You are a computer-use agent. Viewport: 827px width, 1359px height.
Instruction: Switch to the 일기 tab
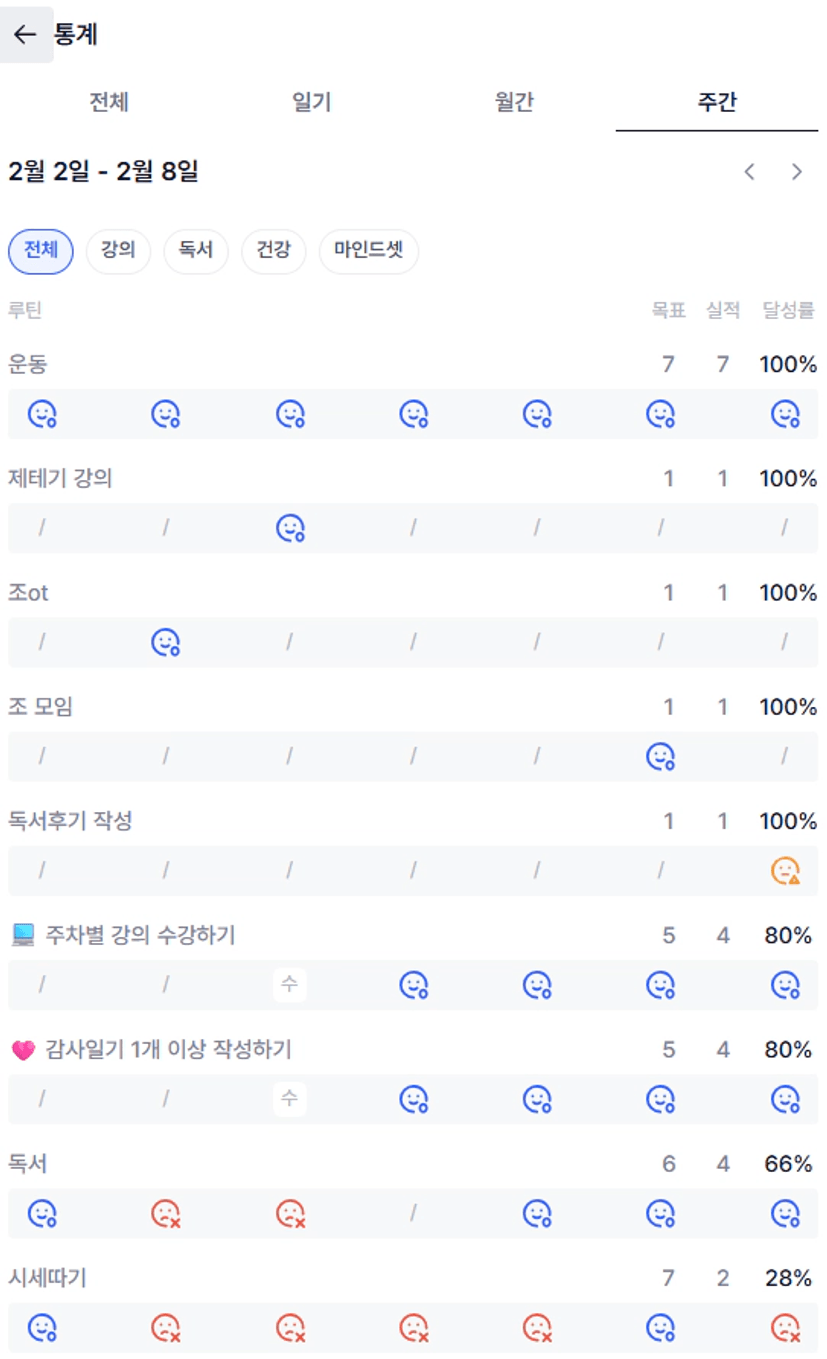point(312,102)
